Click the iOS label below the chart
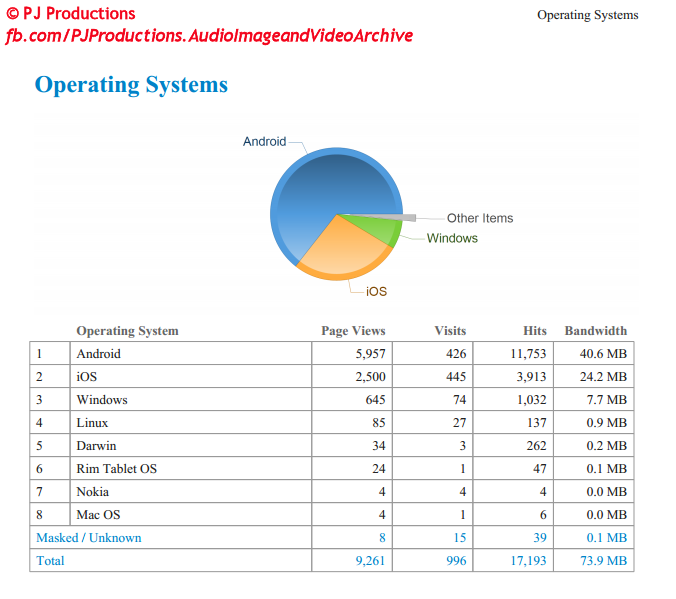Image resolution: width=676 pixels, height=599 pixels. [376, 292]
